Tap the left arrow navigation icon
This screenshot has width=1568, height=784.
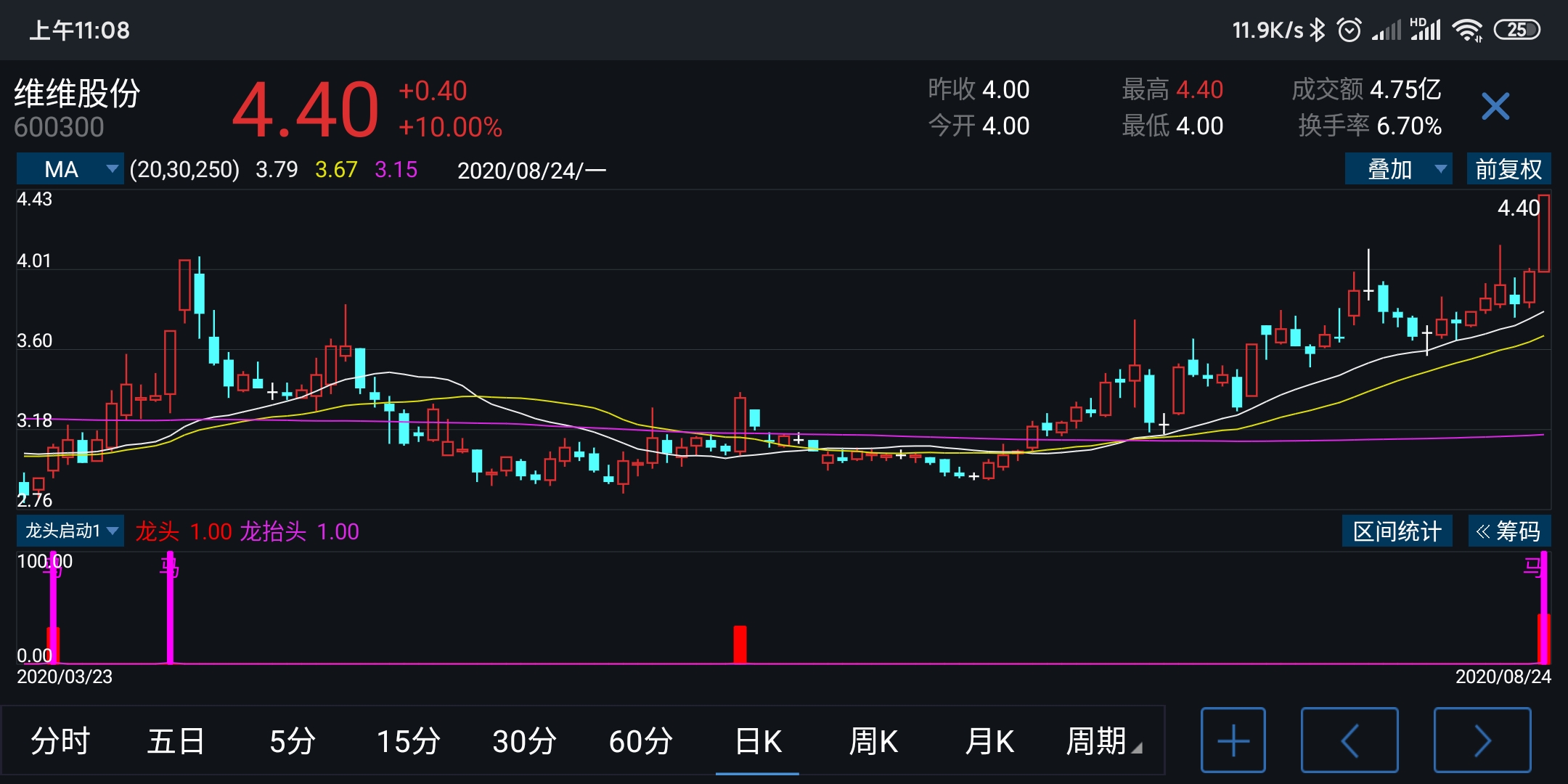pos(1349,740)
